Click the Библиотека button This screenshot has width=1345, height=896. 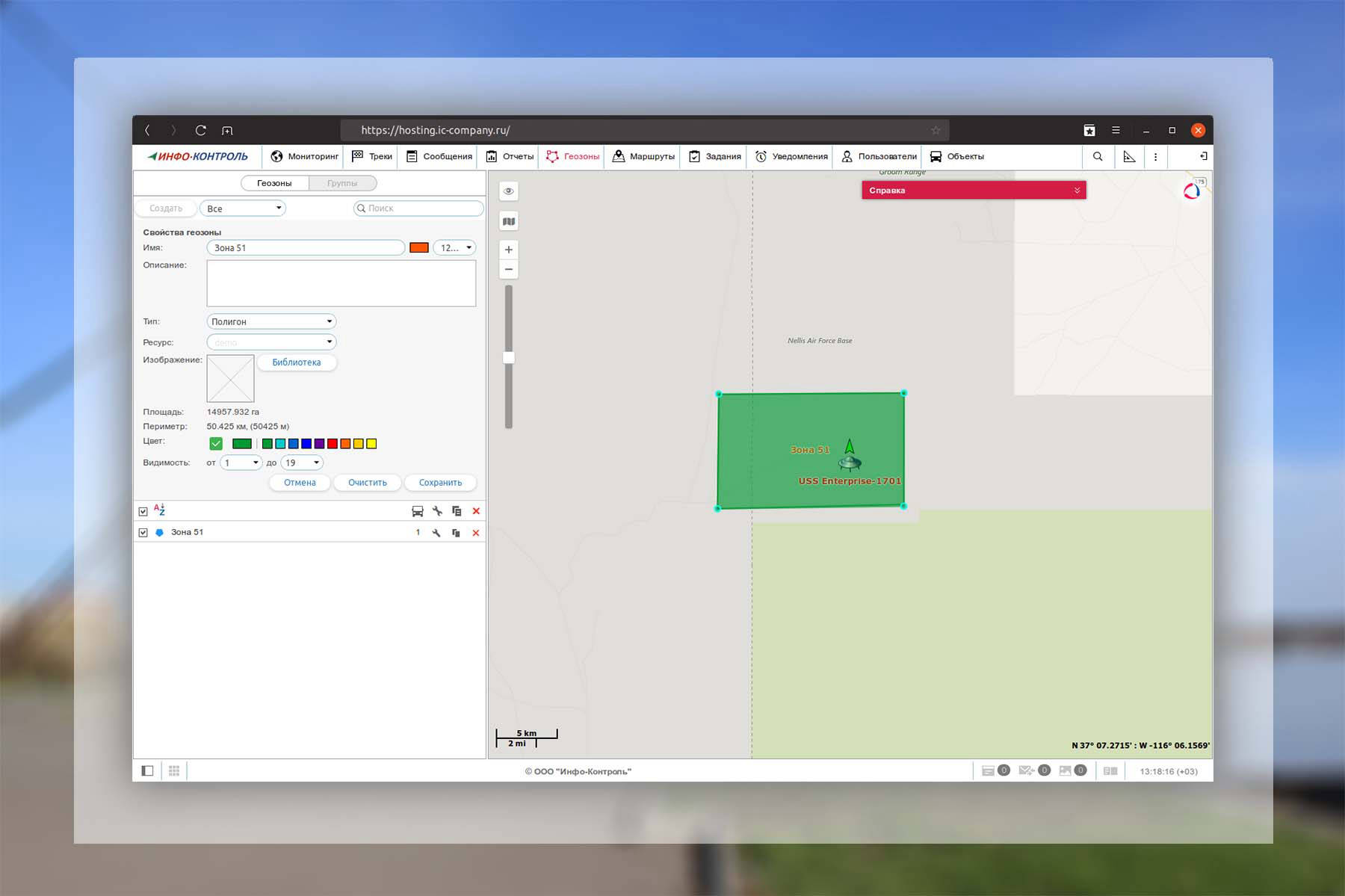click(297, 362)
